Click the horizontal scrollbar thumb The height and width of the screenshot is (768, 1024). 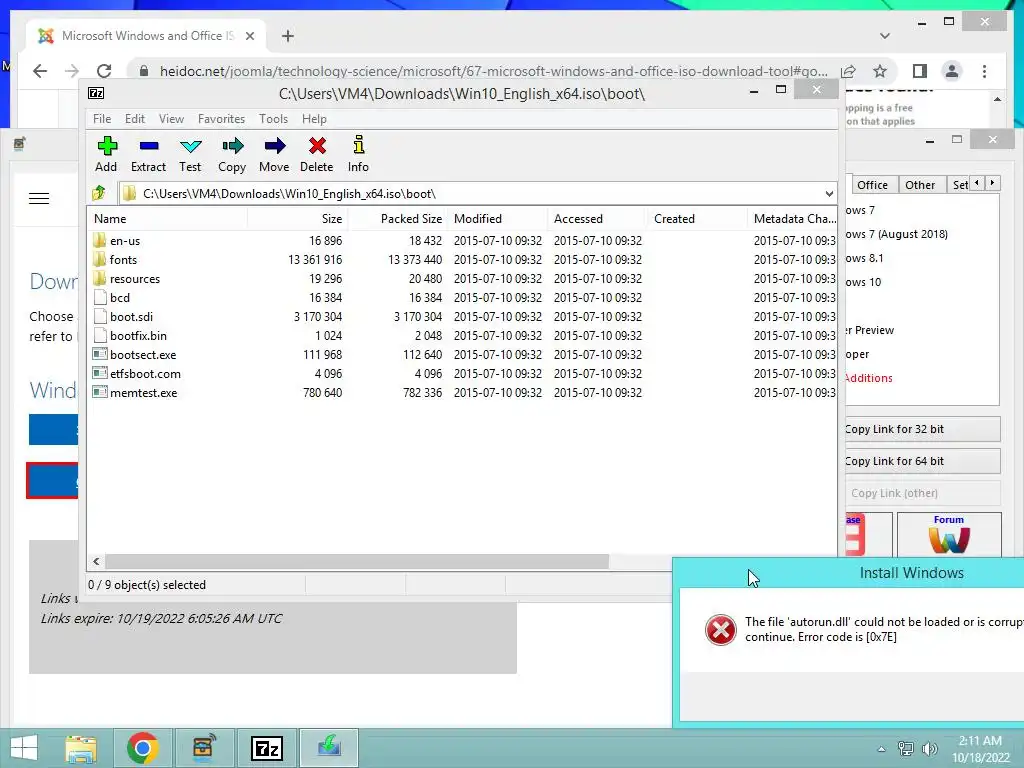[357, 562]
